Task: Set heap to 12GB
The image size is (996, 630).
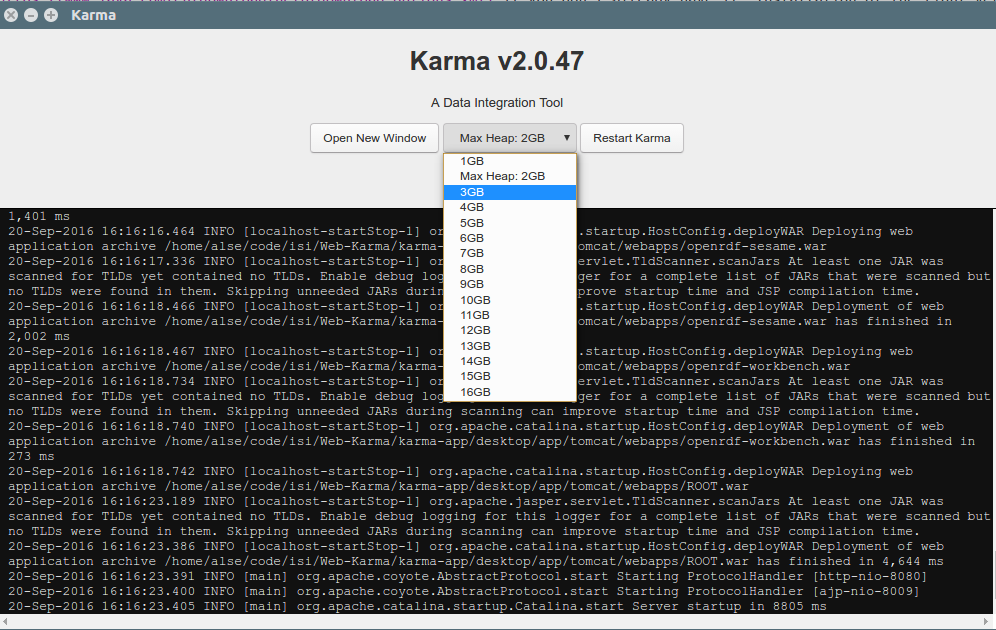Action: pos(509,330)
